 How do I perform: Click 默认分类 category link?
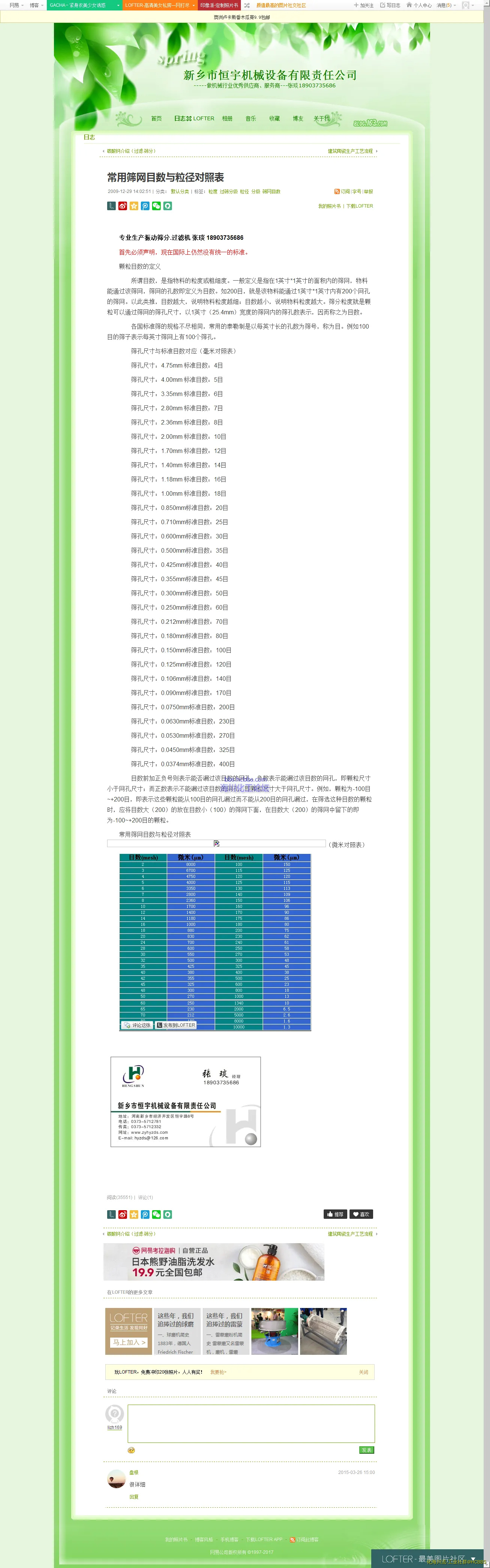click(x=179, y=191)
